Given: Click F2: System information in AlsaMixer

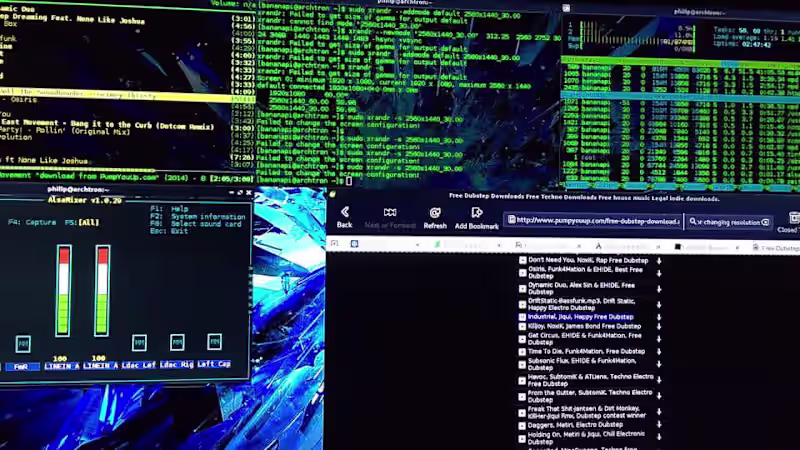Looking at the screenshot, I should 197,217.
